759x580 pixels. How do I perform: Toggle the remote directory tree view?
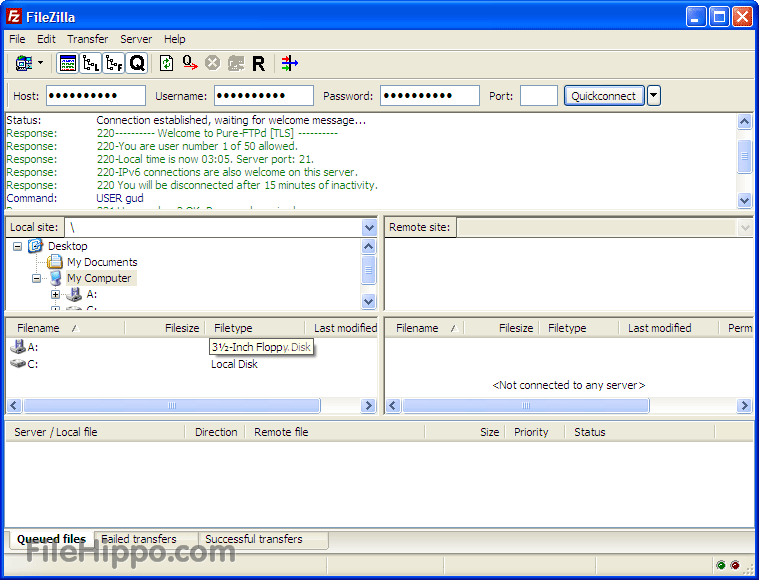click(114, 63)
